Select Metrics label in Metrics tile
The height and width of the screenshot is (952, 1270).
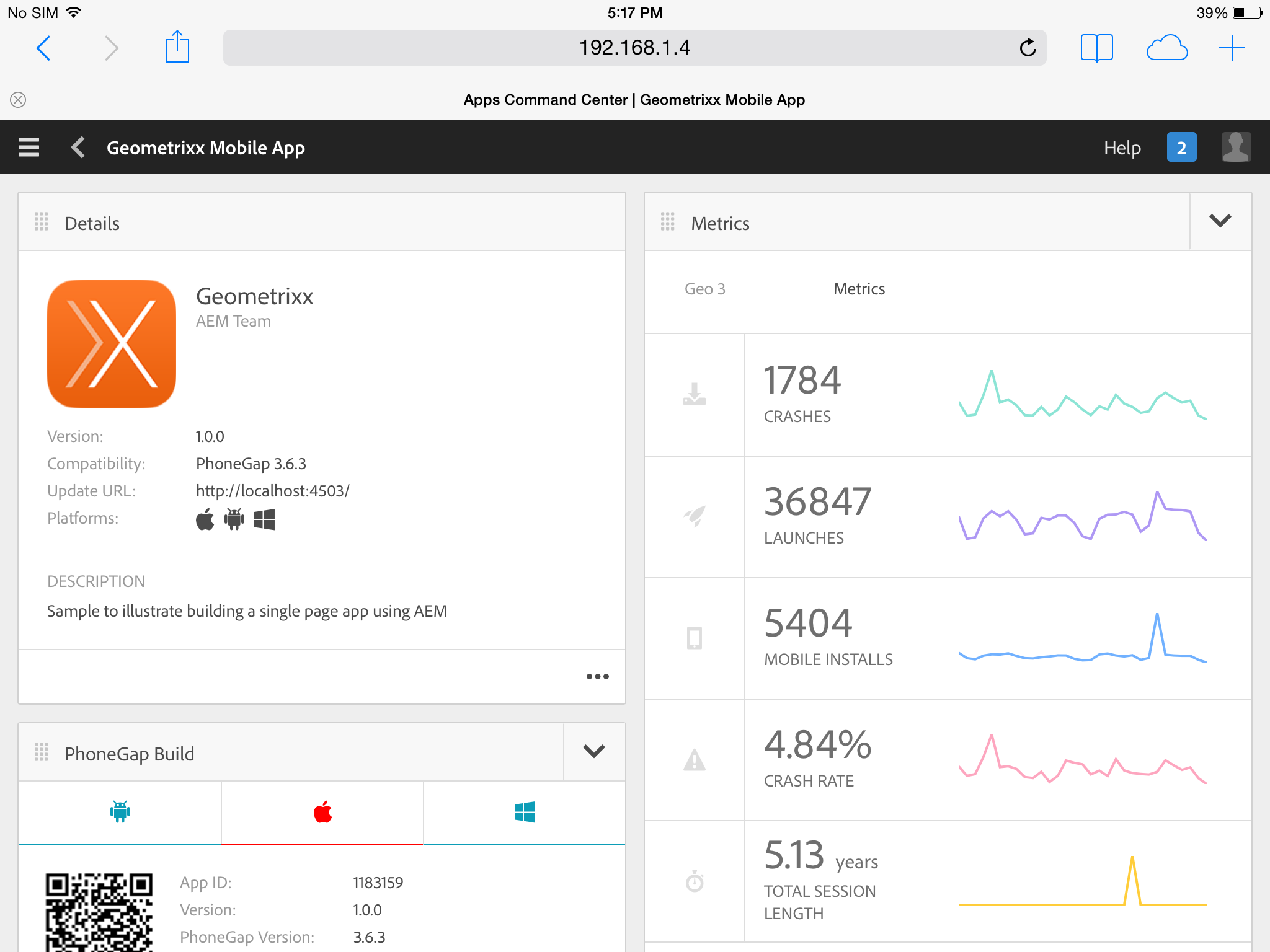point(859,289)
